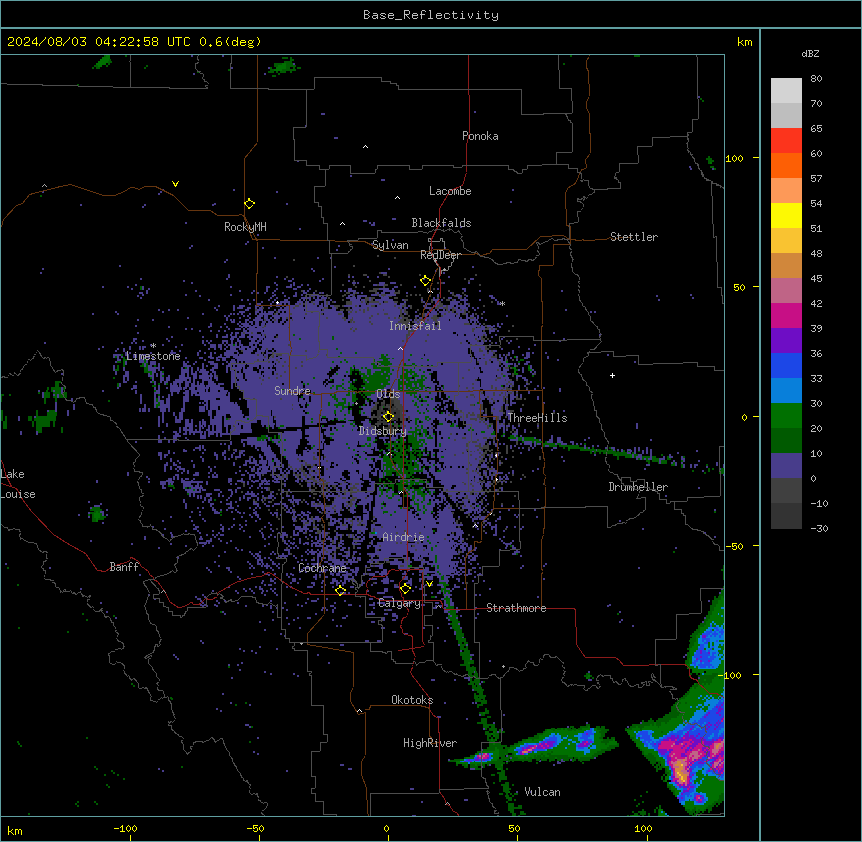Select the magenta swatch between 42 and 39 dBZ
Screen dimensions: 862x842
pos(786,315)
